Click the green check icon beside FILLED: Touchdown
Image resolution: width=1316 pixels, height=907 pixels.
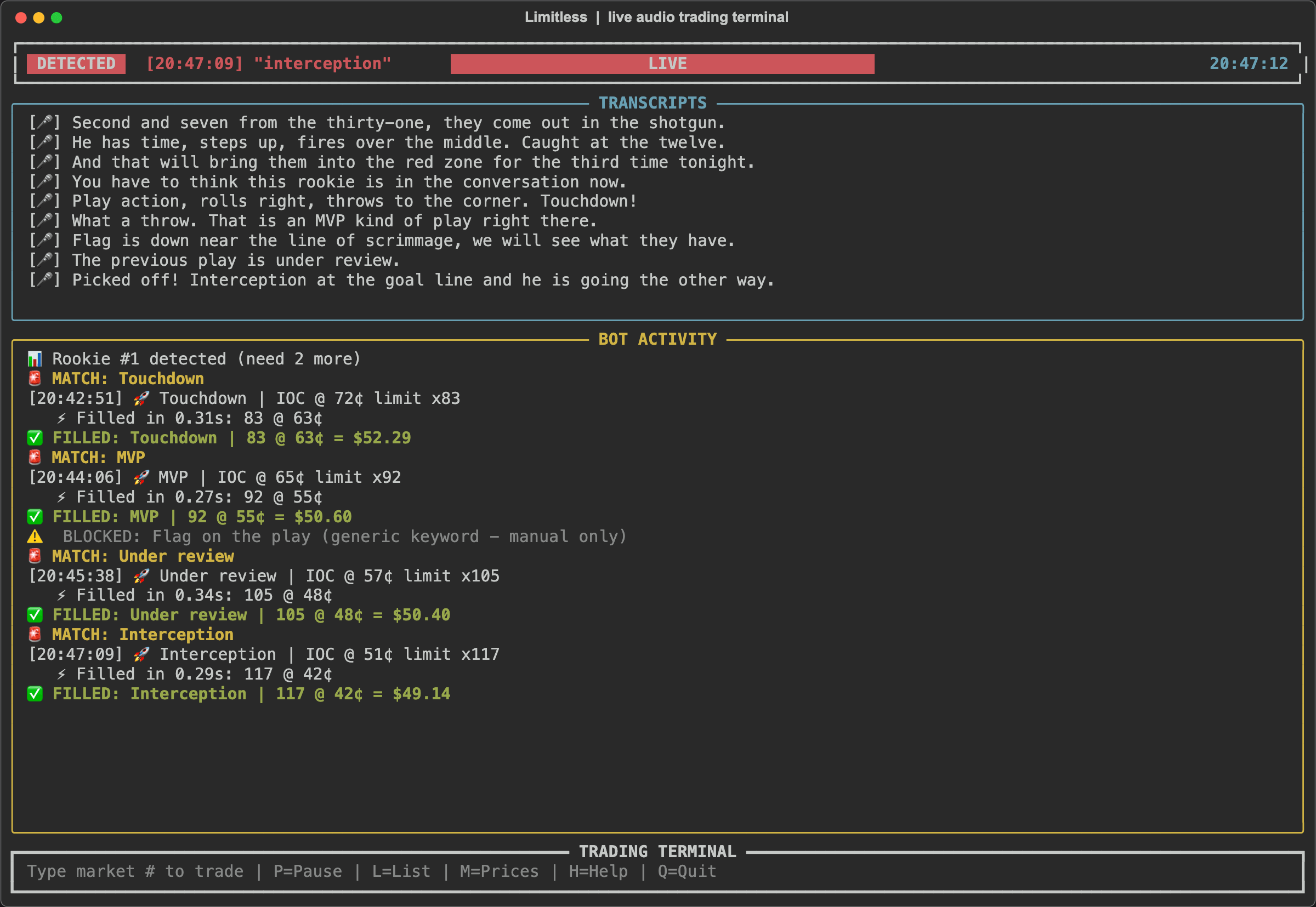tap(35, 437)
